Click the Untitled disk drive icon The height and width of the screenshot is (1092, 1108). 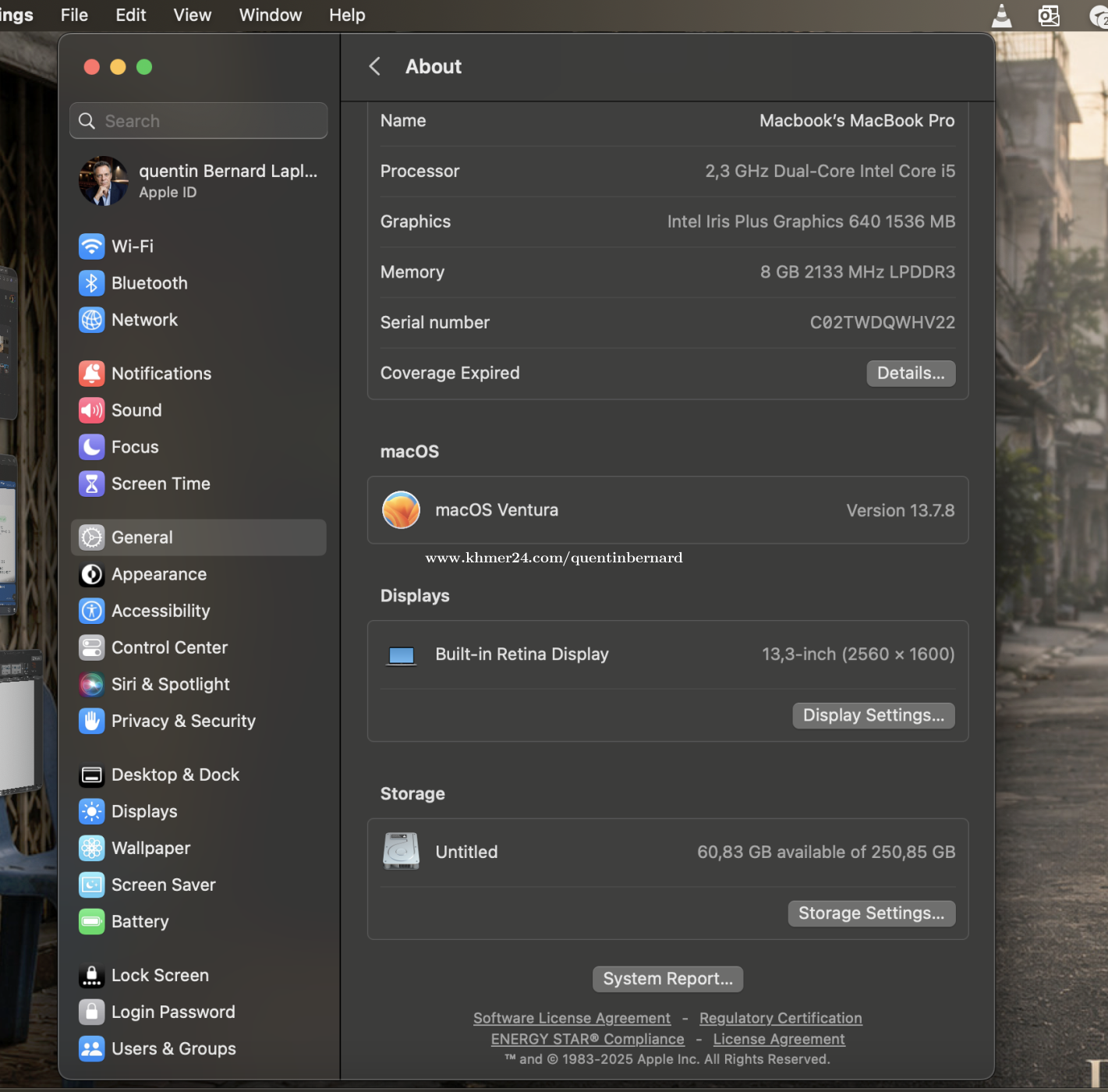point(402,852)
